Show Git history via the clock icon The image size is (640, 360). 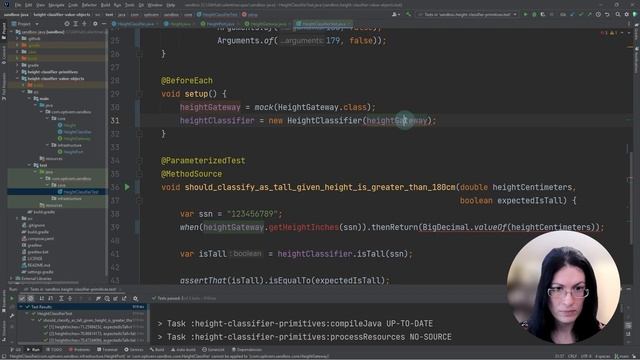coord(598,14)
